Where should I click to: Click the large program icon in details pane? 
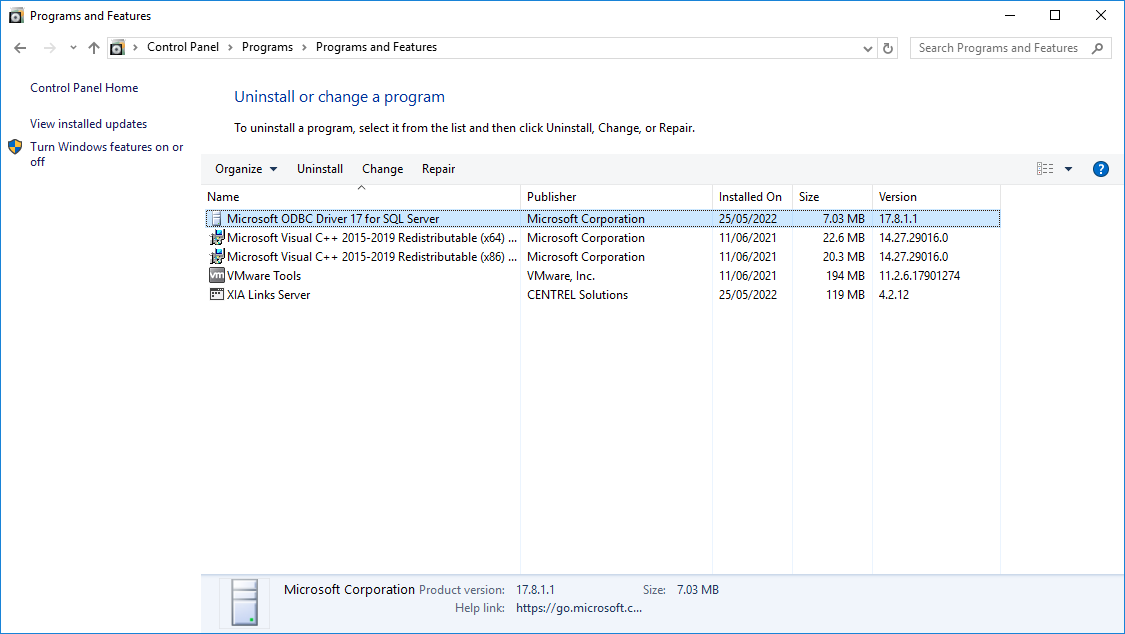(245, 602)
